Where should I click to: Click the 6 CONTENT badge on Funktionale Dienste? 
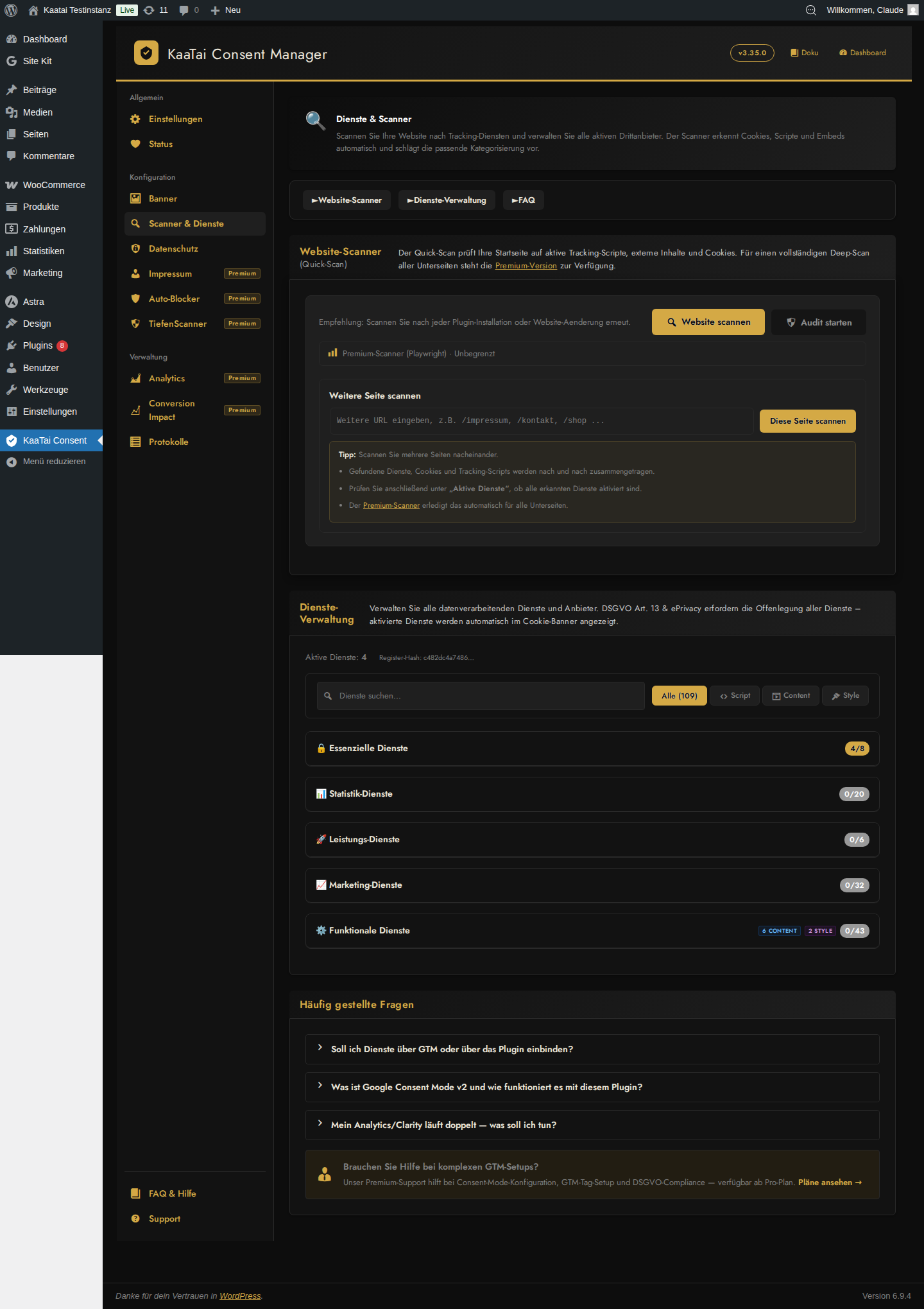pyautogui.click(x=780, y=931)
